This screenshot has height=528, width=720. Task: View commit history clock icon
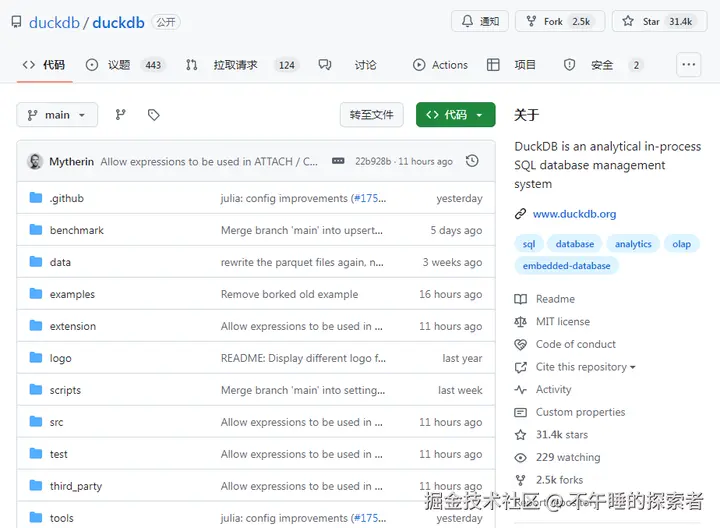(472, 161)
